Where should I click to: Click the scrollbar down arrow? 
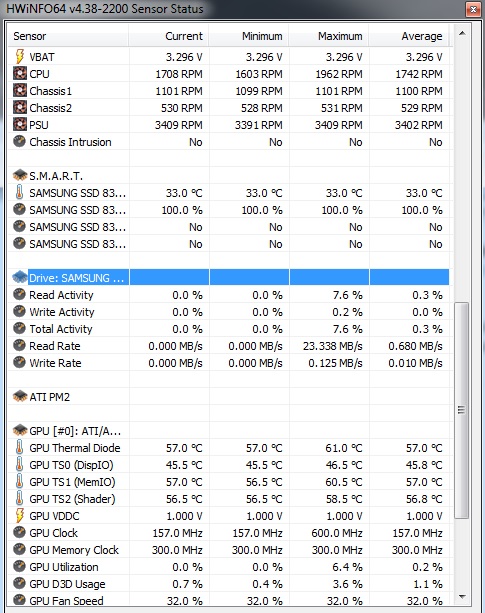click(462, 597)
